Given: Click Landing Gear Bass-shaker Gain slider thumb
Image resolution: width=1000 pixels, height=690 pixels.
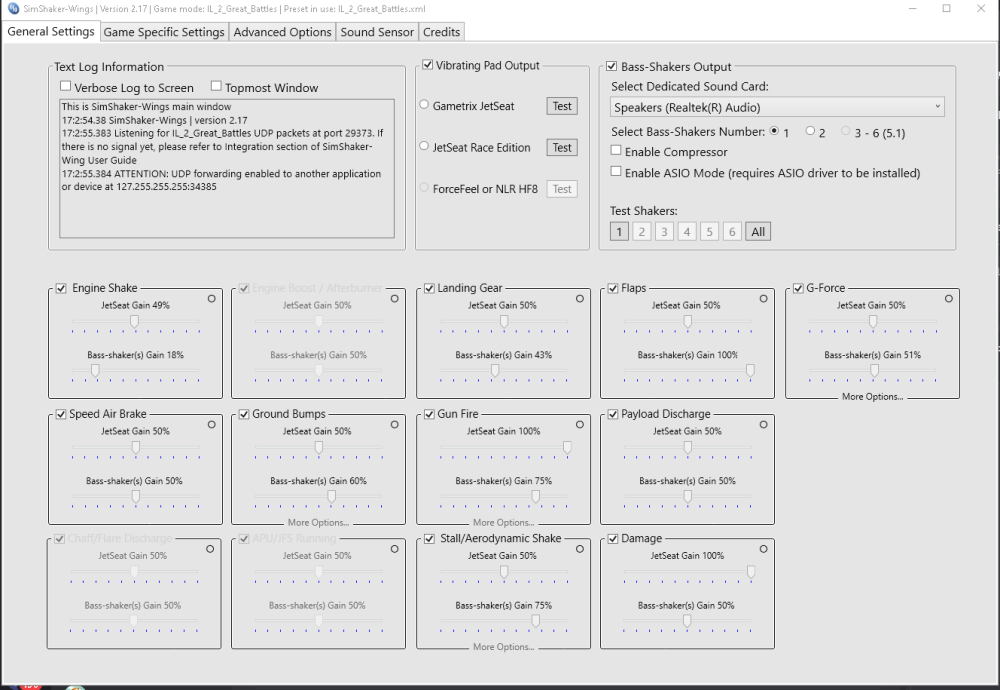Looking at the screenshot, I should (495, 371).
